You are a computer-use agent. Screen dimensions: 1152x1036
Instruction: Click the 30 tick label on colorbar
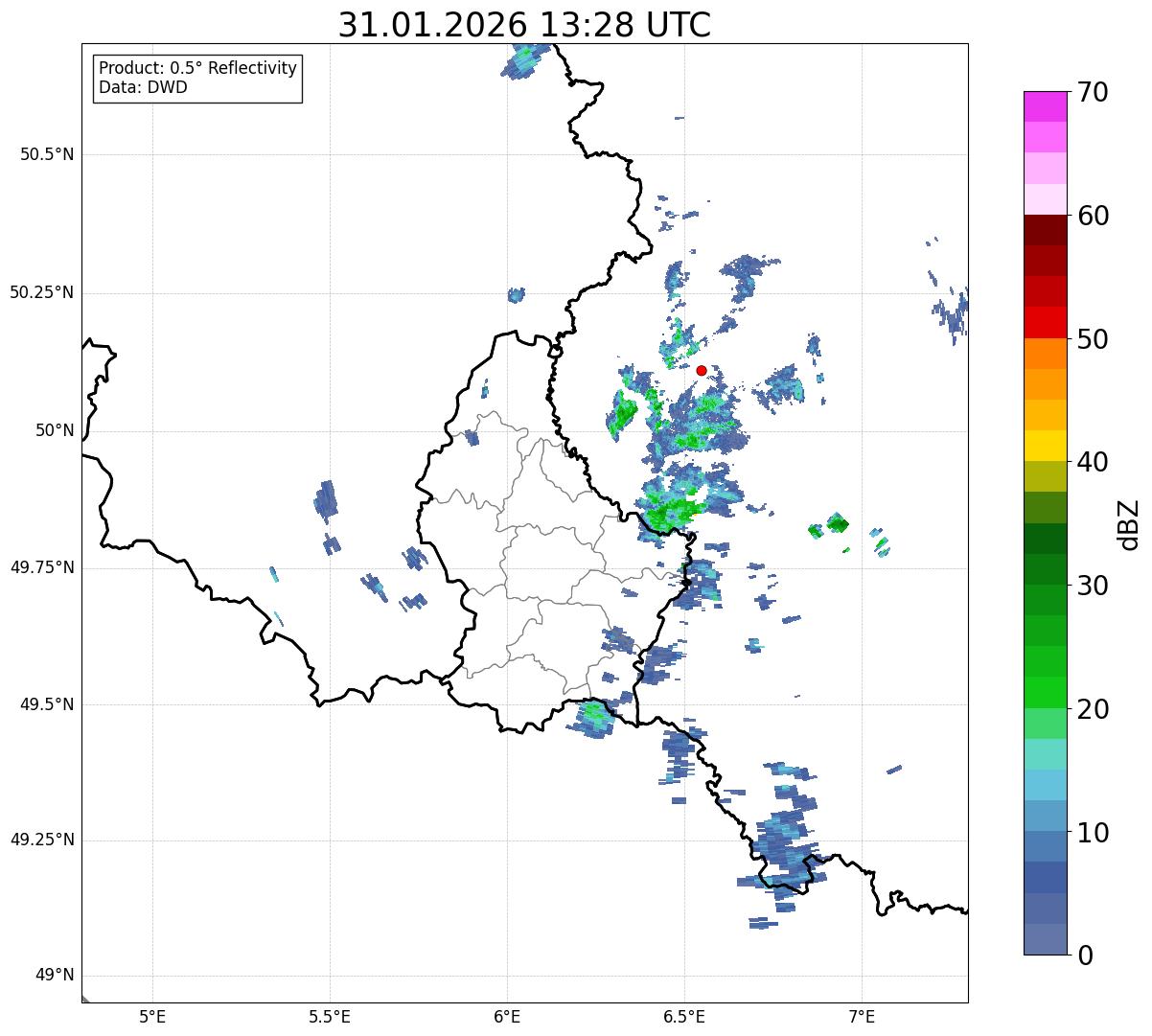[x=1092, y=586]
